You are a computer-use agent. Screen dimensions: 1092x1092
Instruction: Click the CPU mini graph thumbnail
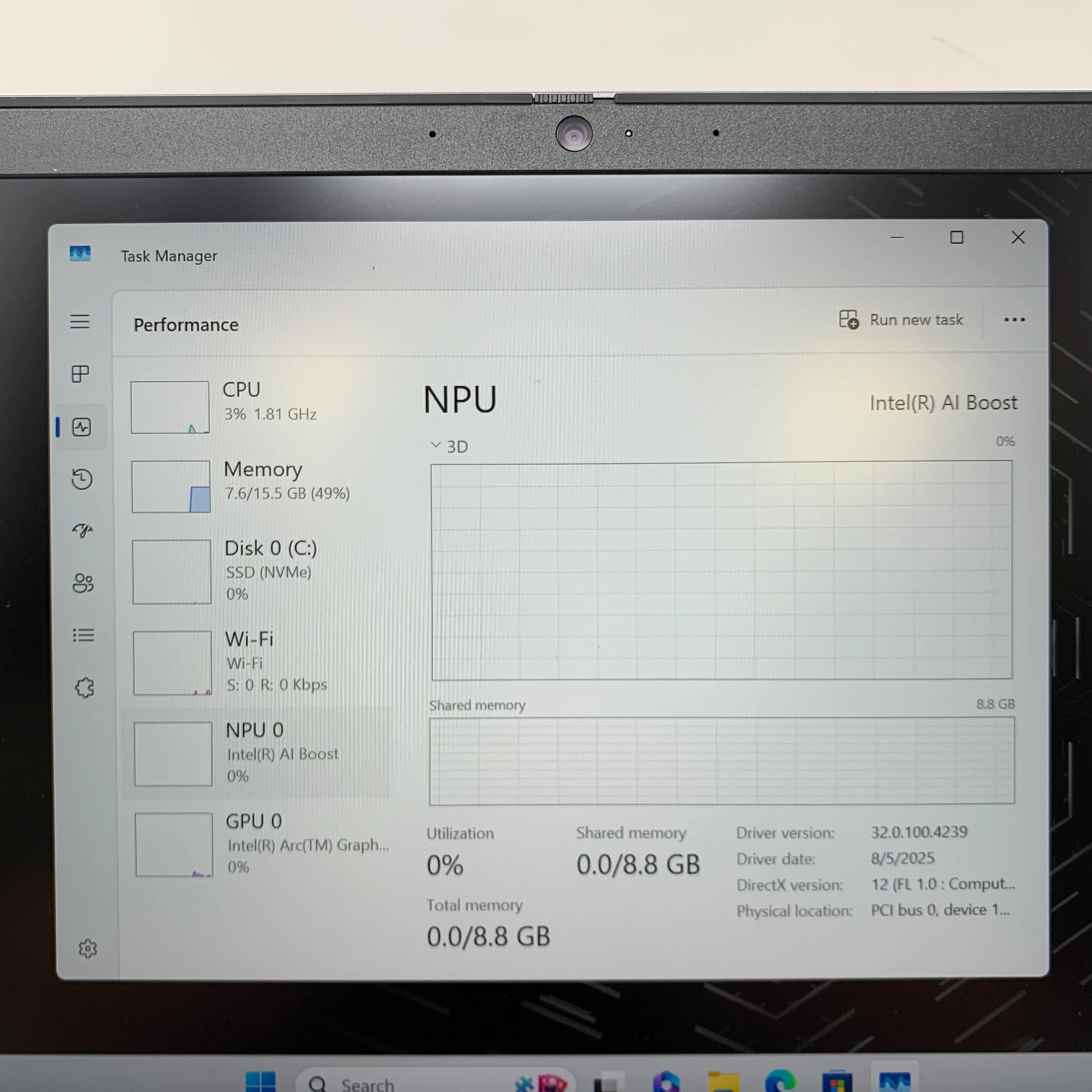170,408
